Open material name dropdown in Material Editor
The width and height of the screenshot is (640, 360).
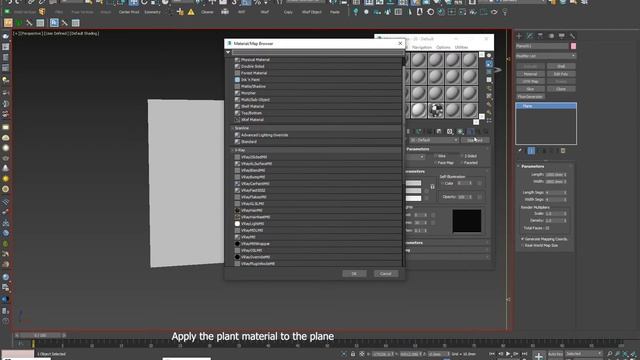[x=434, y=140]
